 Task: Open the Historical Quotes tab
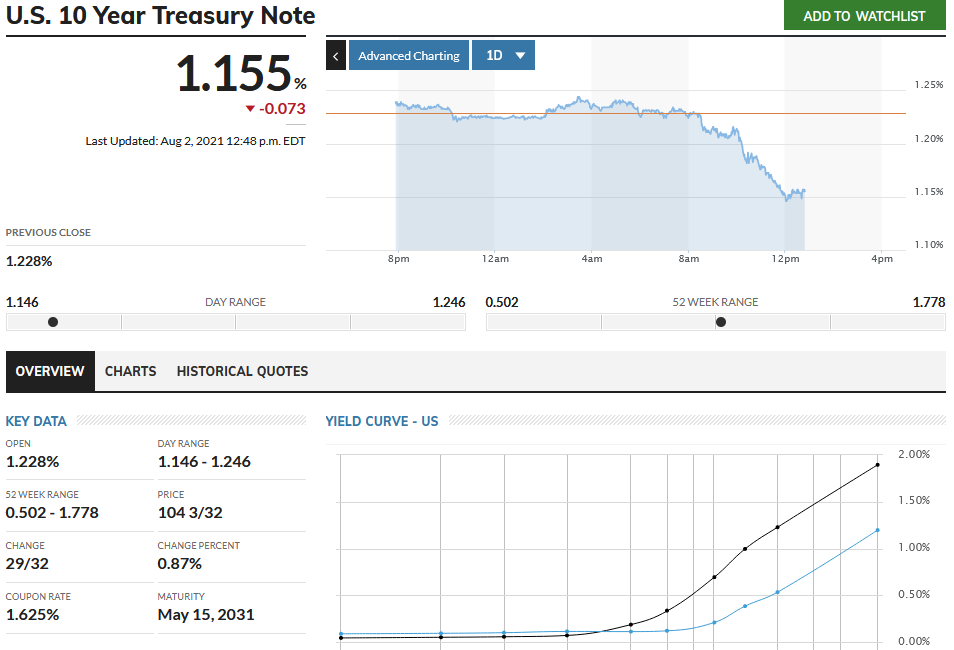pyautogui.click(x=242, y=371)
